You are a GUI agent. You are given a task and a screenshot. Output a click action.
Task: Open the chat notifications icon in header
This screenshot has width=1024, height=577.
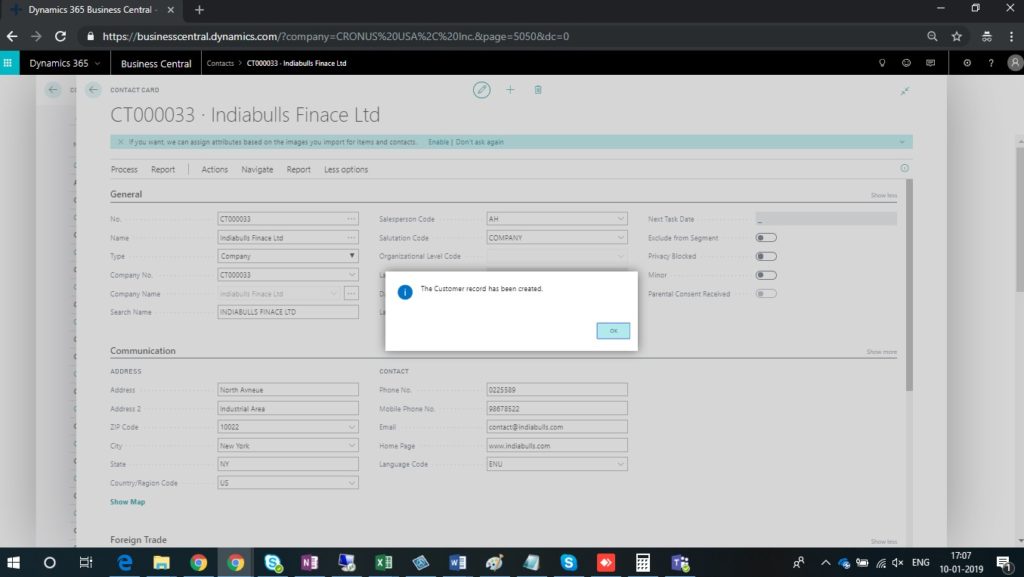coord(931,63)
